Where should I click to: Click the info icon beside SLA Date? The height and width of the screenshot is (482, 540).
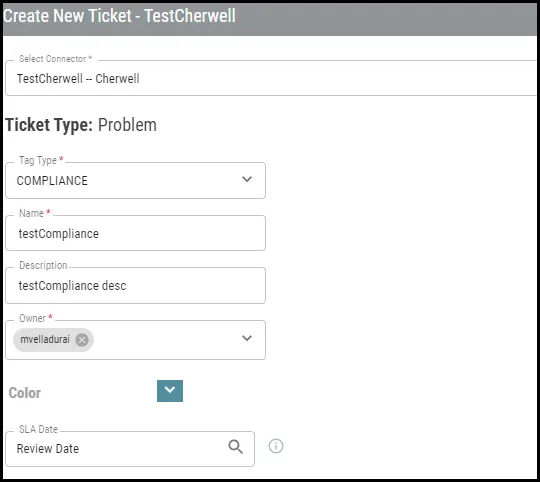(276, 446)
